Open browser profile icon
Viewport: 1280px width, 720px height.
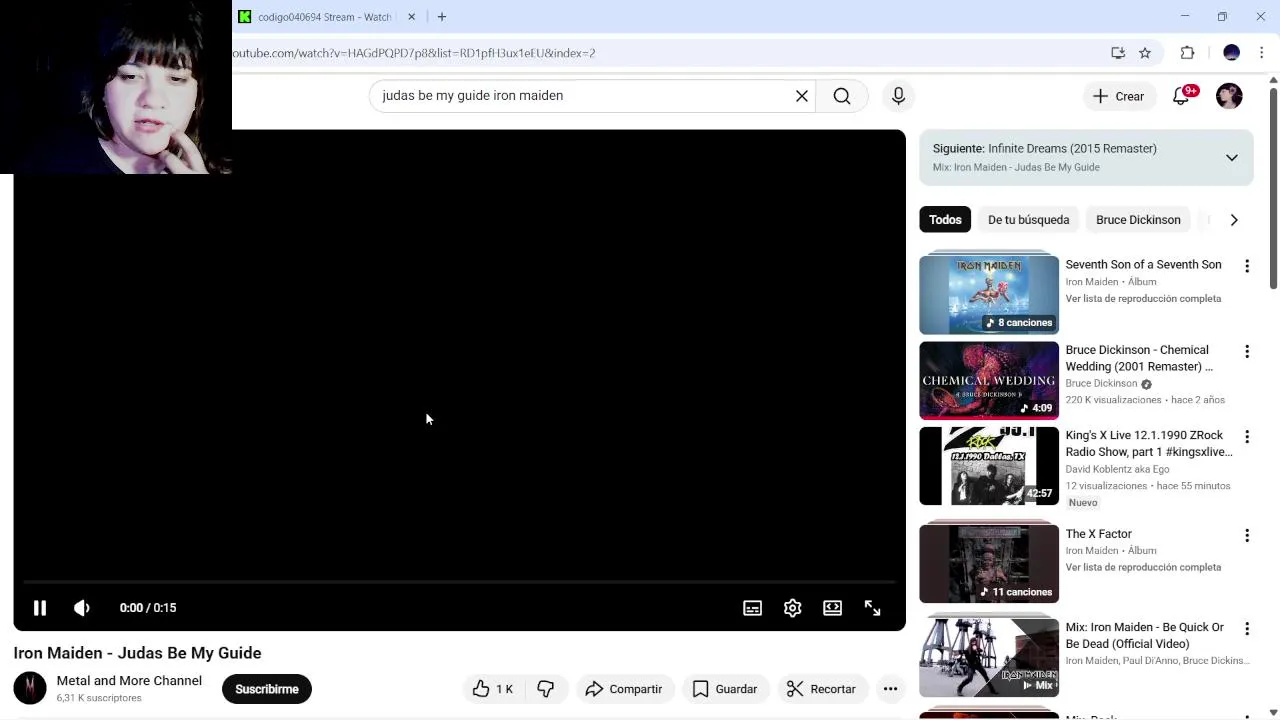click(1231, 53)
